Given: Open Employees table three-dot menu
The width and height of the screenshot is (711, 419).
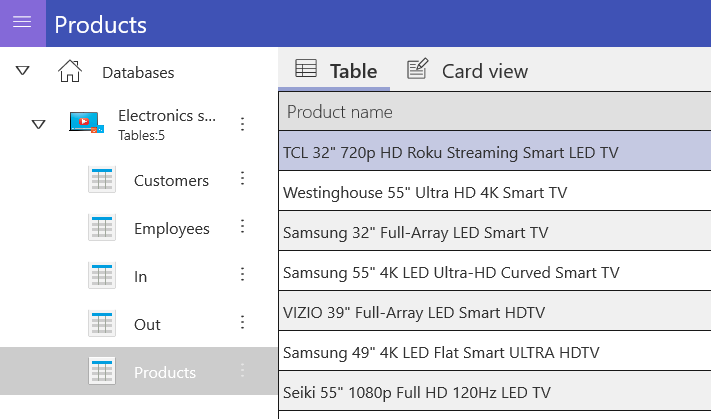Looking at the screenshot, I should click(243, 226).
